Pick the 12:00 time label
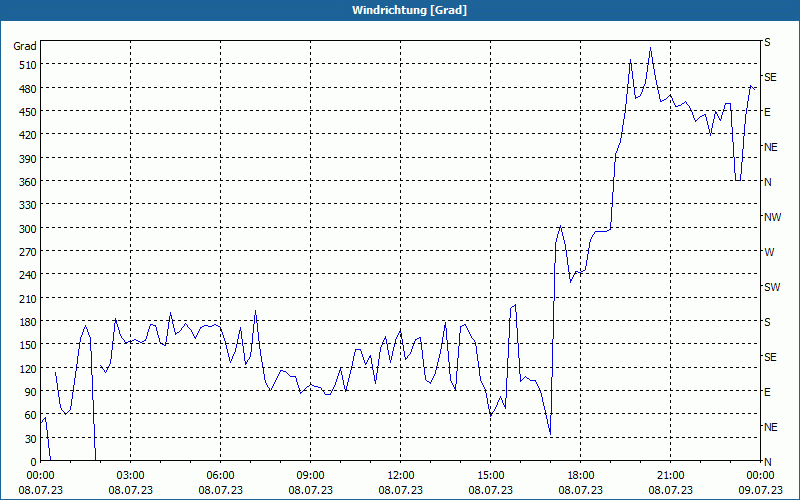Image resolution: width=800 pixels, height=500 pixels. (x=401, y=476)
